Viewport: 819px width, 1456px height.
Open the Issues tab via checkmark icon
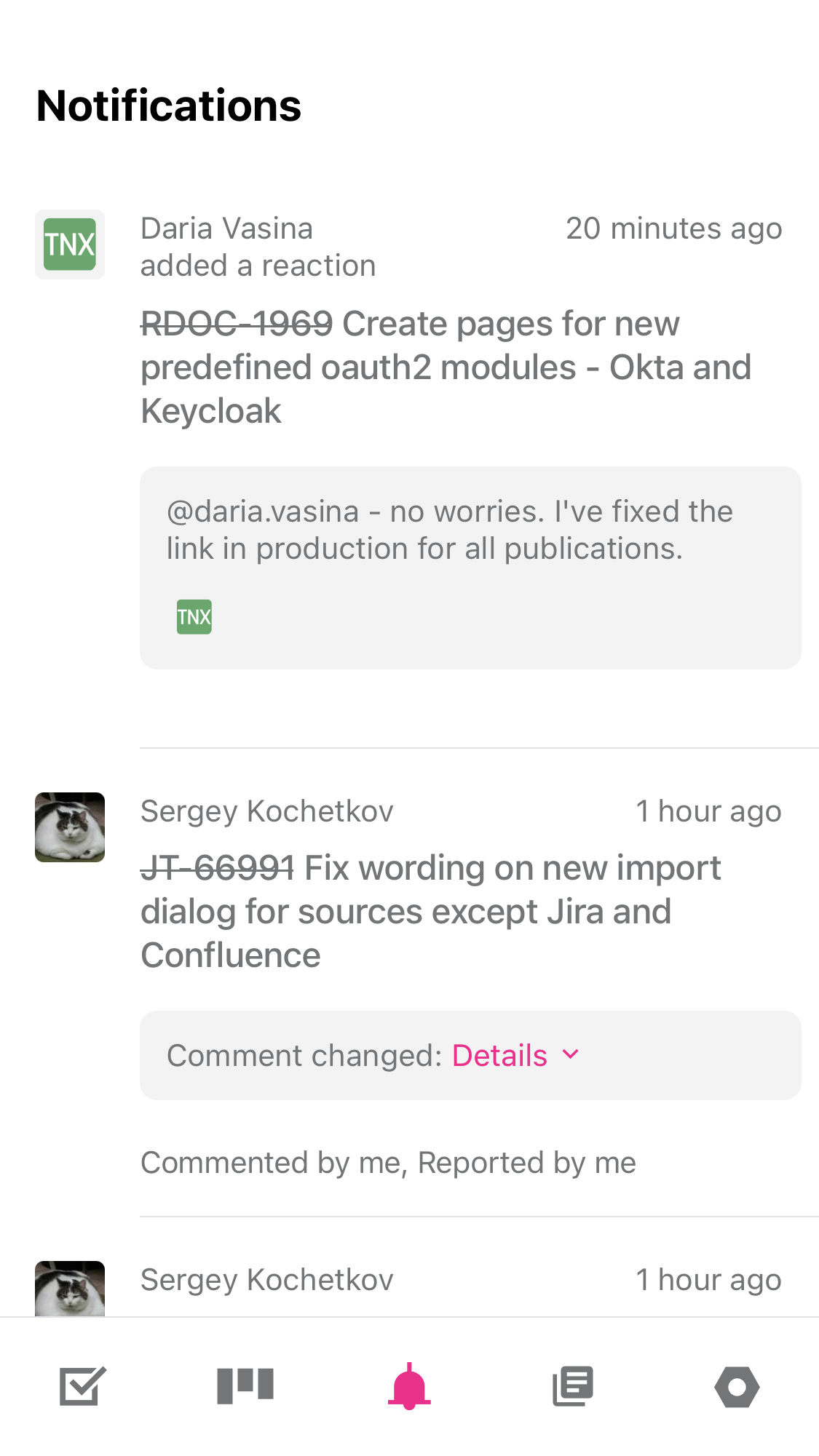tap(80, 1386)
